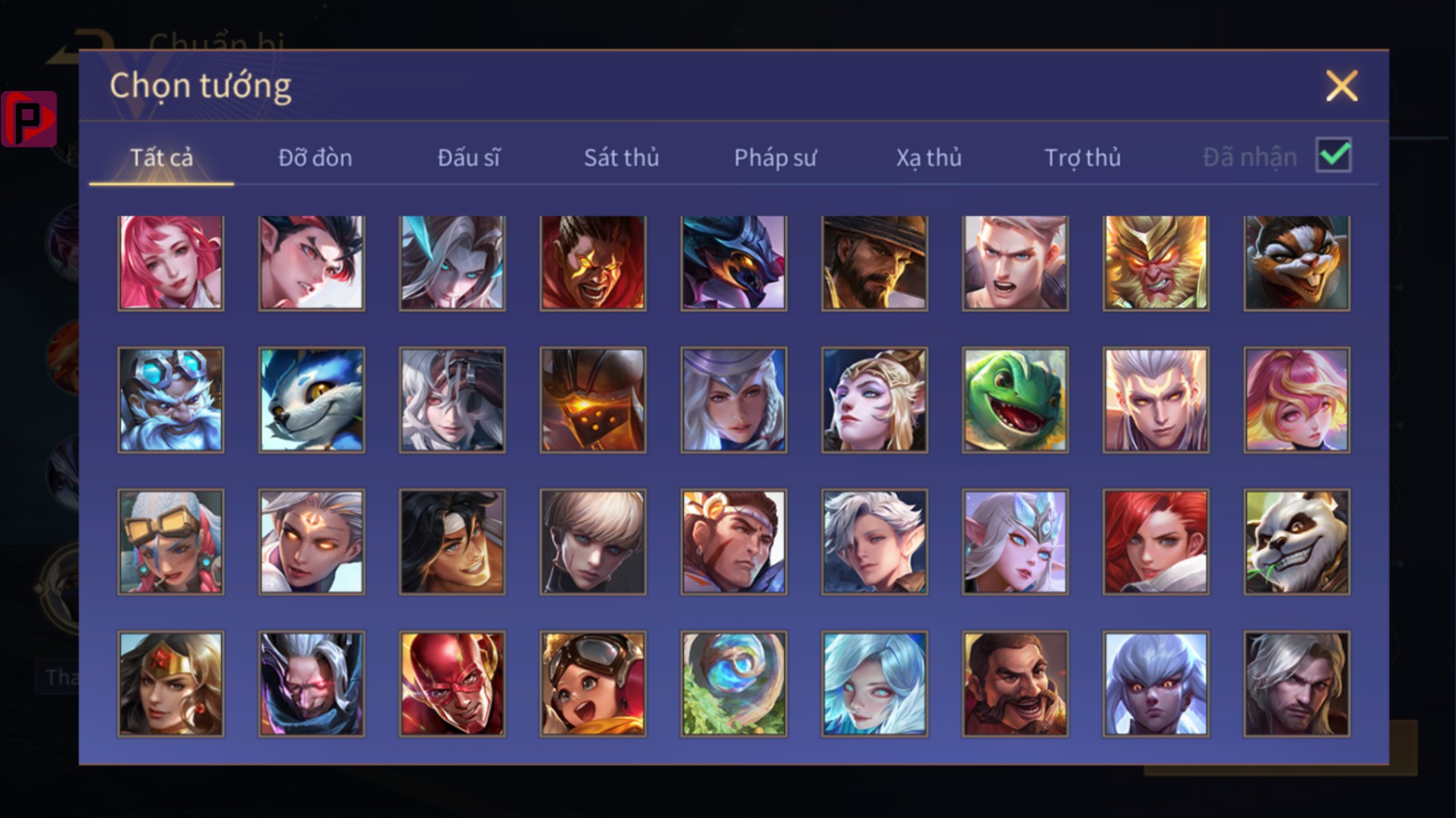This screenshot has width=1456, height=818.
Task: Select The Flash red-masked hero
Action: 452,684
